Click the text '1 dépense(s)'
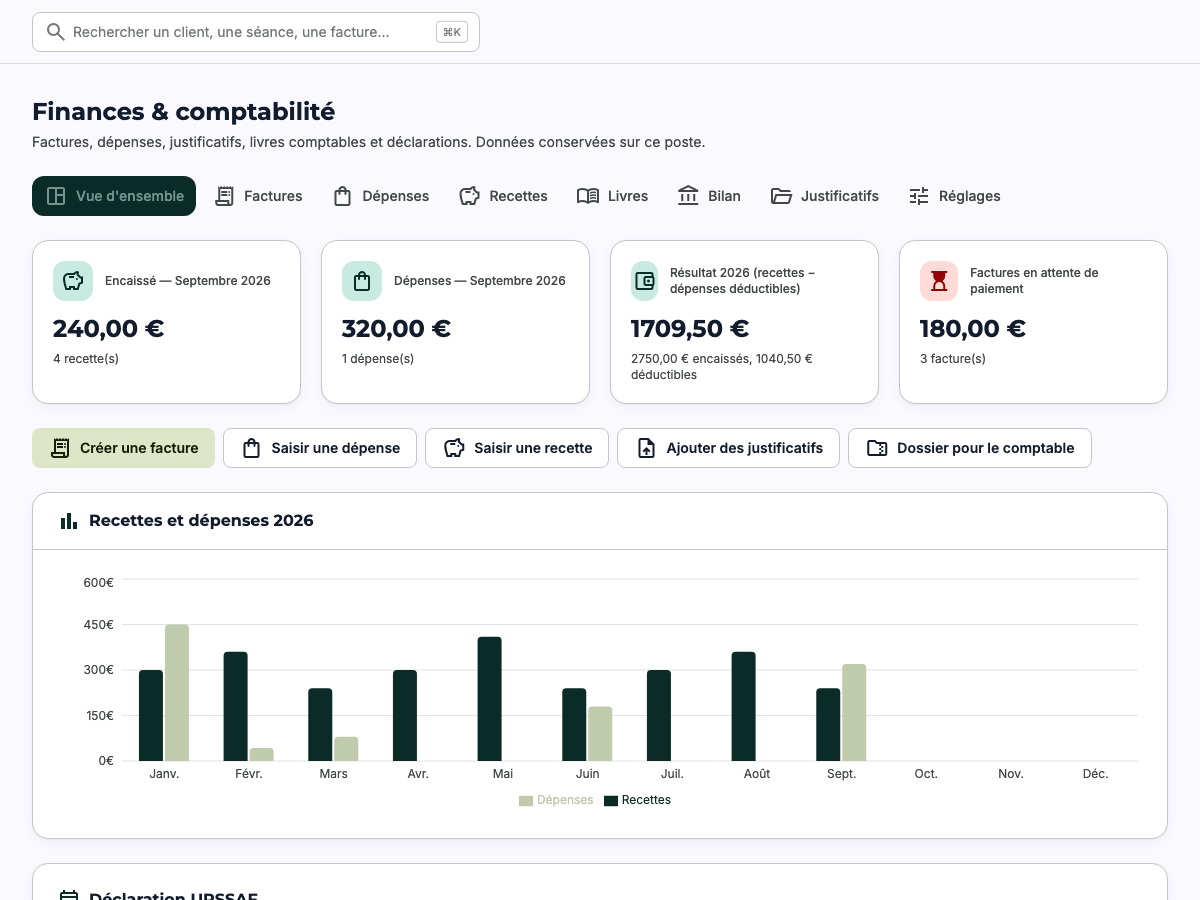 click(378, 358)
